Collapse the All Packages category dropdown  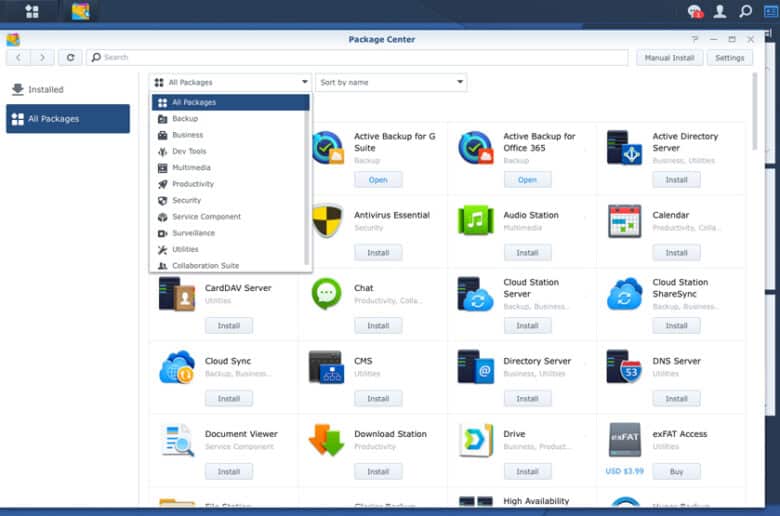tap(230, 83)
